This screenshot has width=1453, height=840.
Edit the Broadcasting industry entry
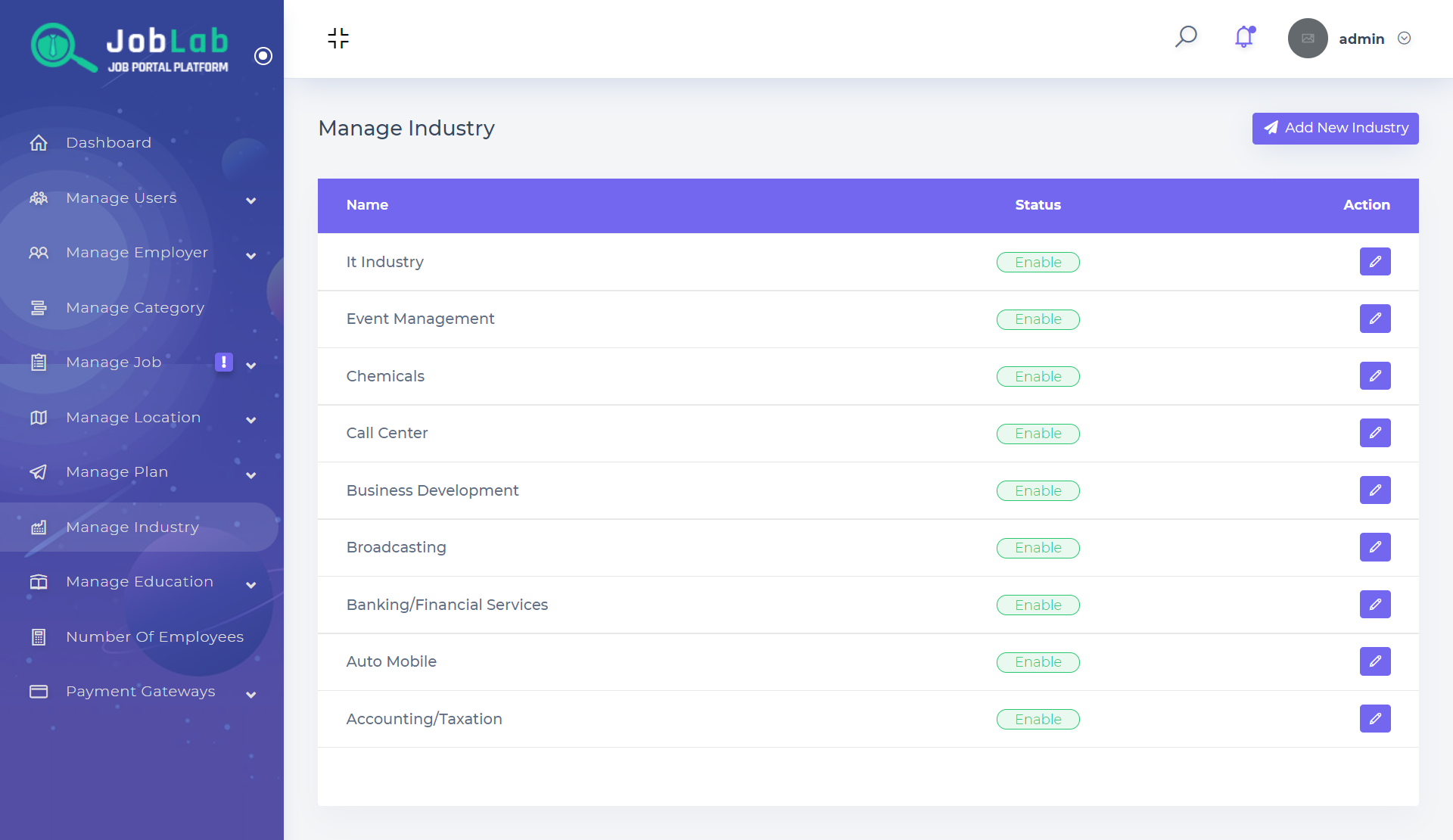click(1375, 547)
